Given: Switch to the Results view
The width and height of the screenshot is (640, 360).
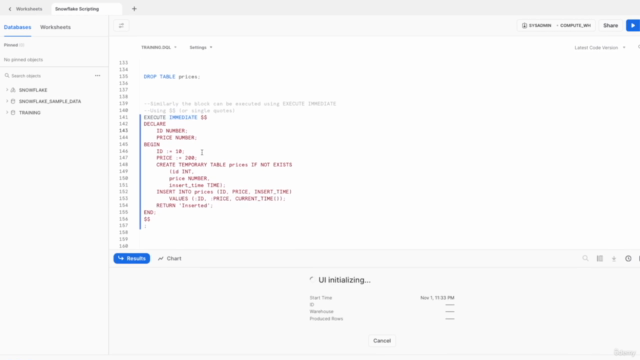Looking at the screenshot, I should [132, 258].
